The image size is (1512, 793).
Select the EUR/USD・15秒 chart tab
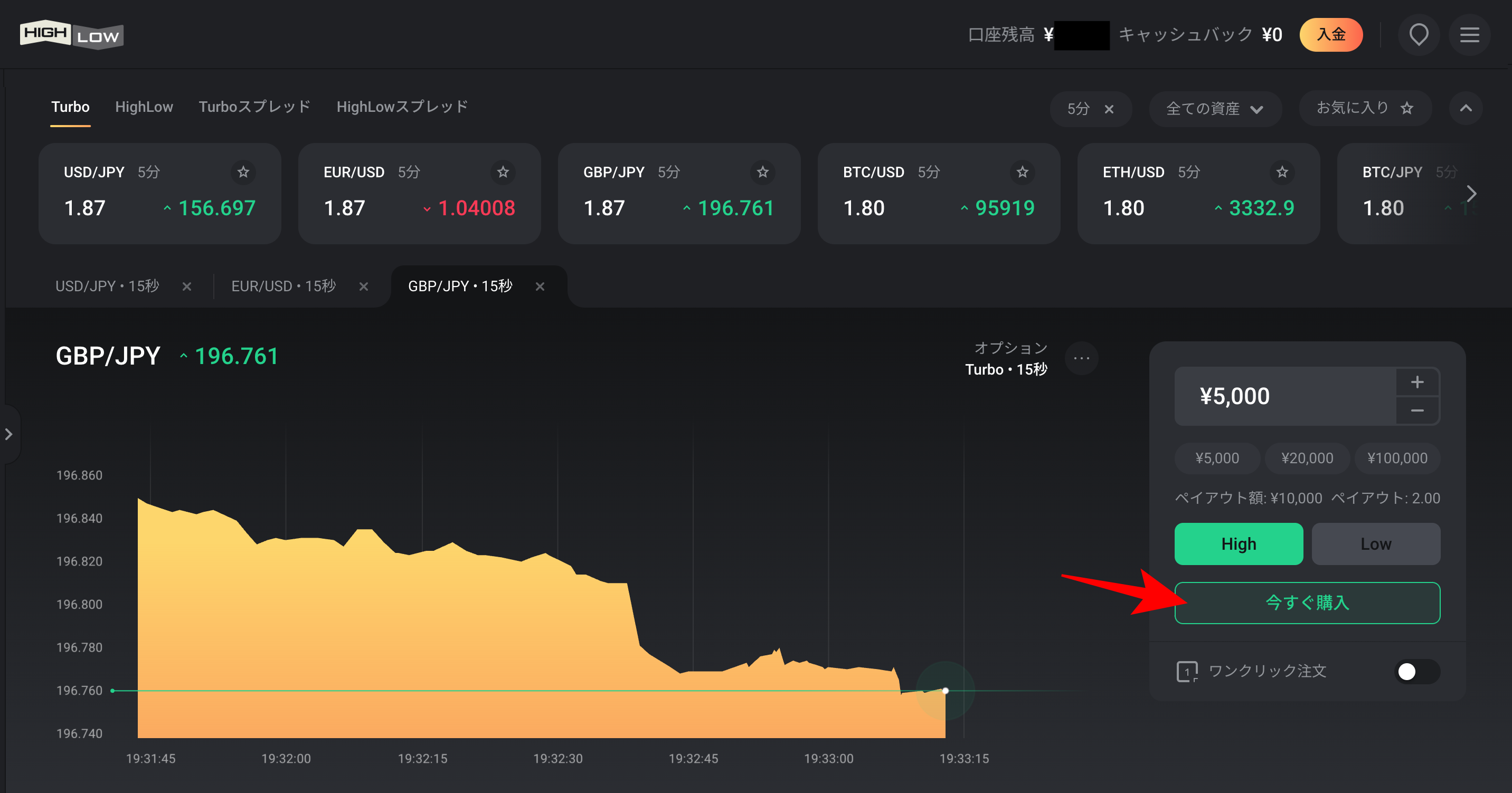(283, 286)
